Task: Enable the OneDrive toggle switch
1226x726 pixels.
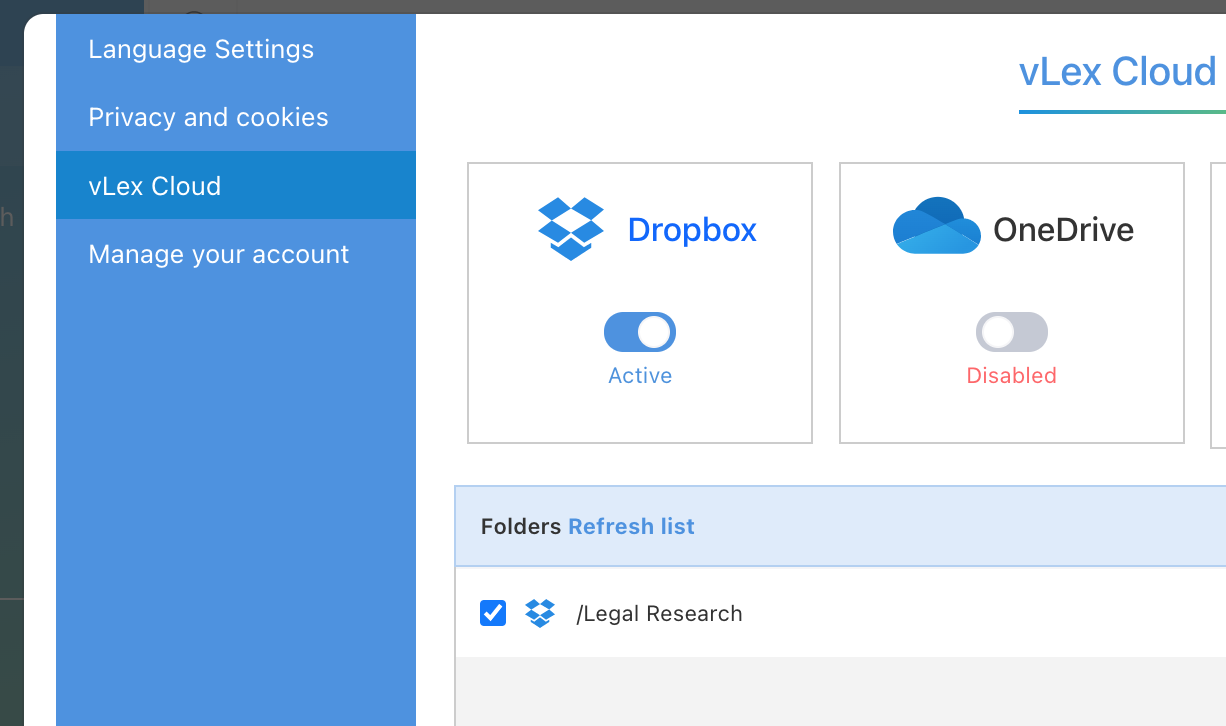Action: pos(1012,332)
